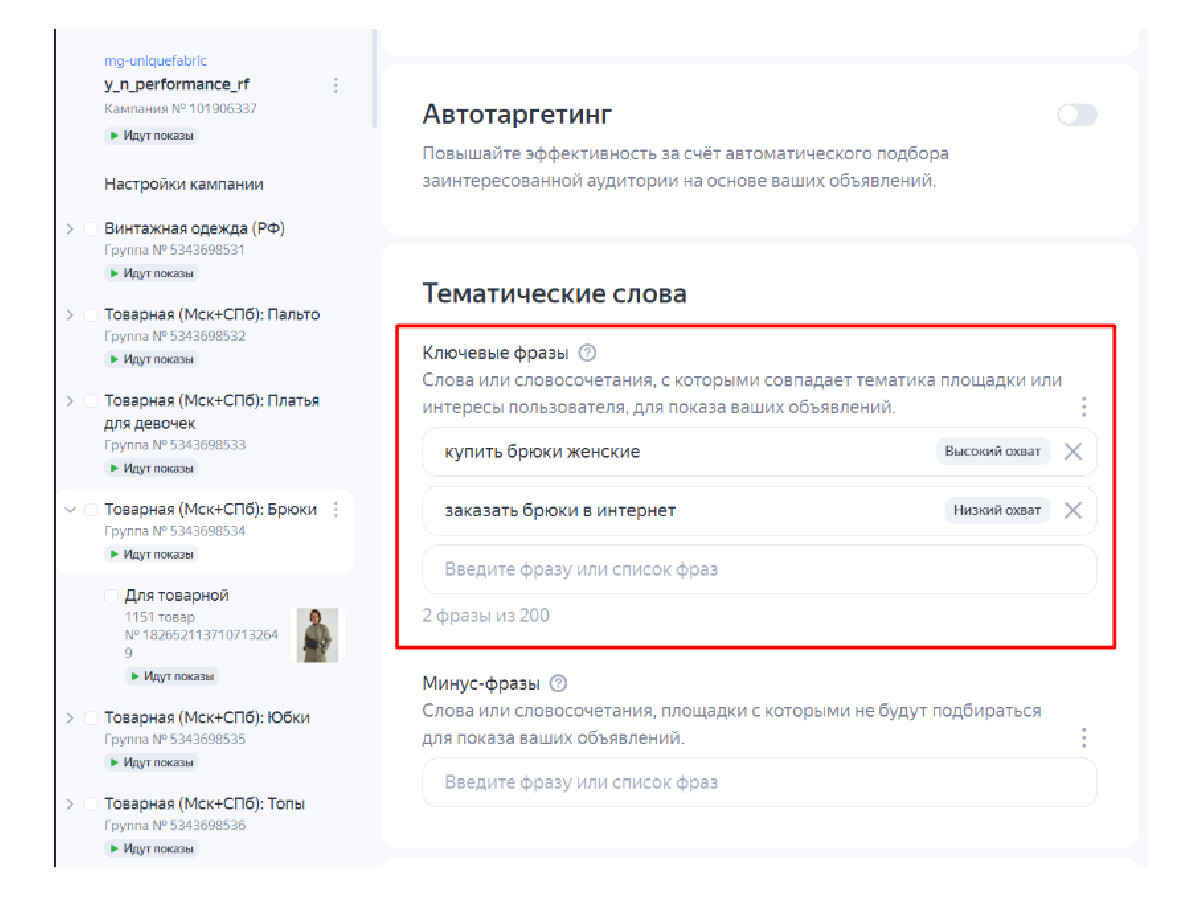This screenshot has height=907, width=1200.
Task: Expand the Товарная Топы group
Action: 70,804
